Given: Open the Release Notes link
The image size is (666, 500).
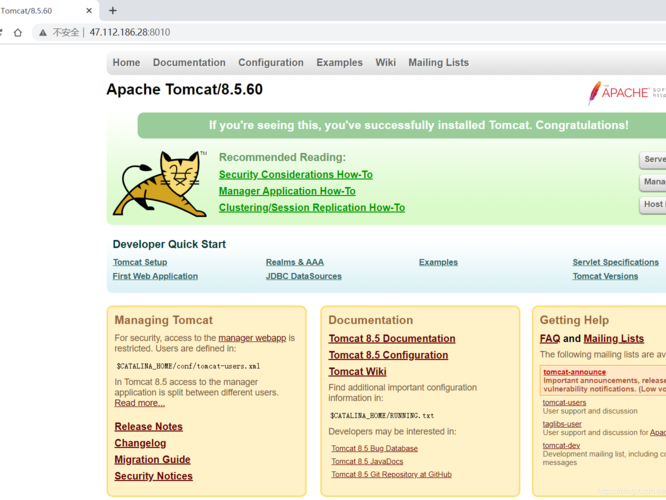Looking at the screenshot, I should tap(148, 427).
